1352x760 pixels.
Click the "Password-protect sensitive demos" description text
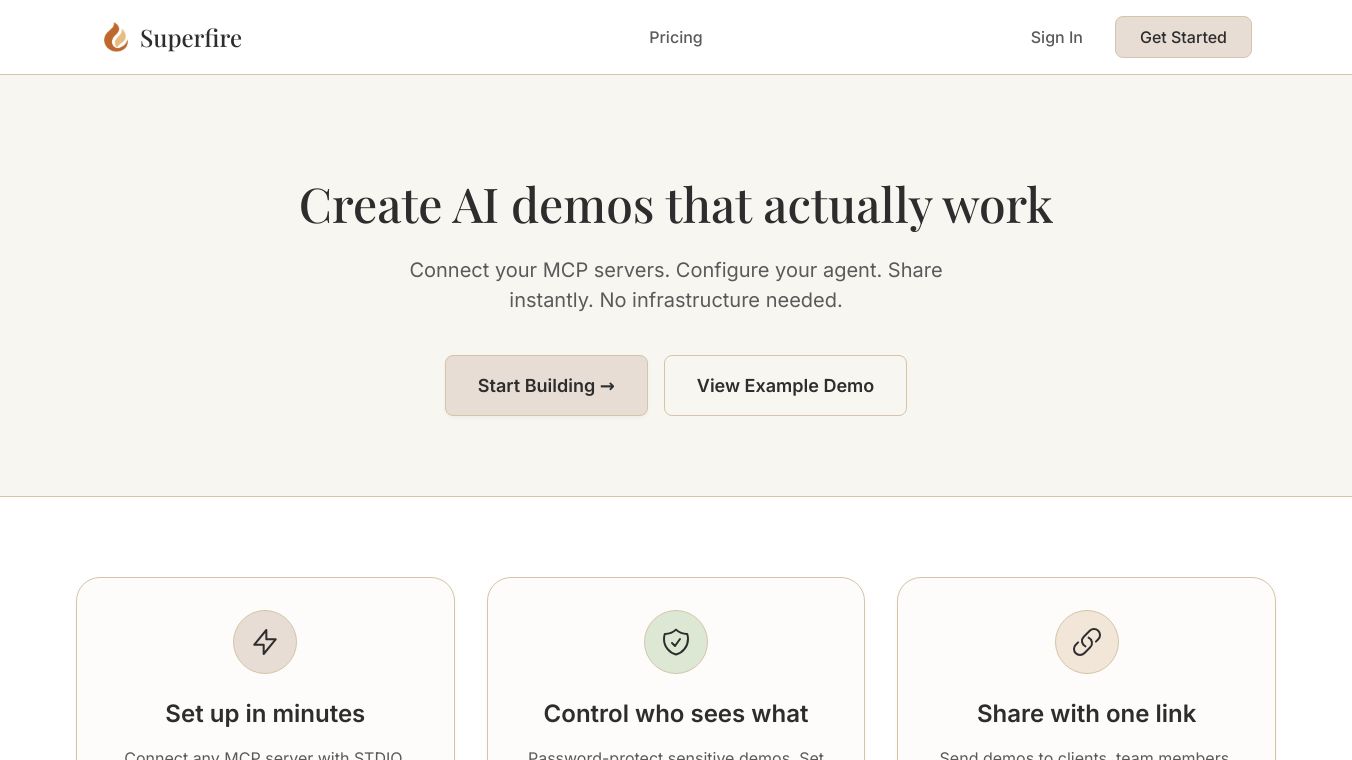click(676, 755)
